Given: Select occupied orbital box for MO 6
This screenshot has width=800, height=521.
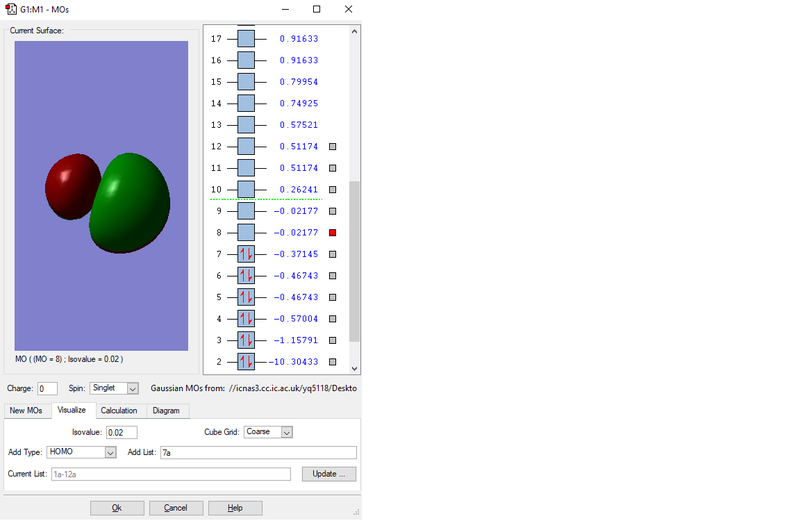Looking at the screenshot, I should tap(246, 276).
